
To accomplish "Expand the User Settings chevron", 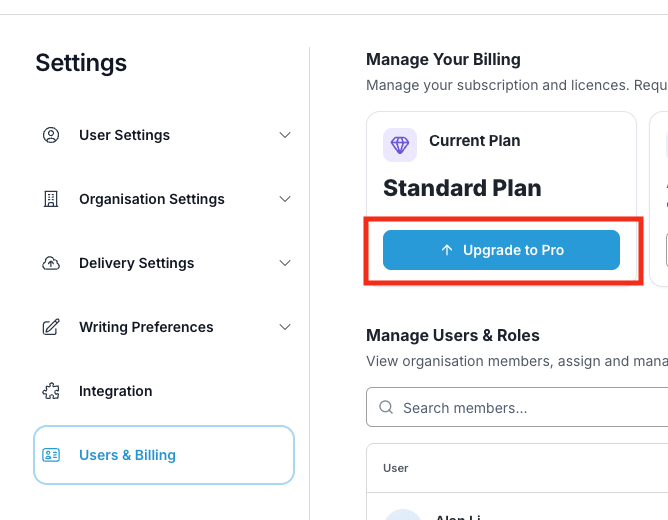I will [285, 135].
